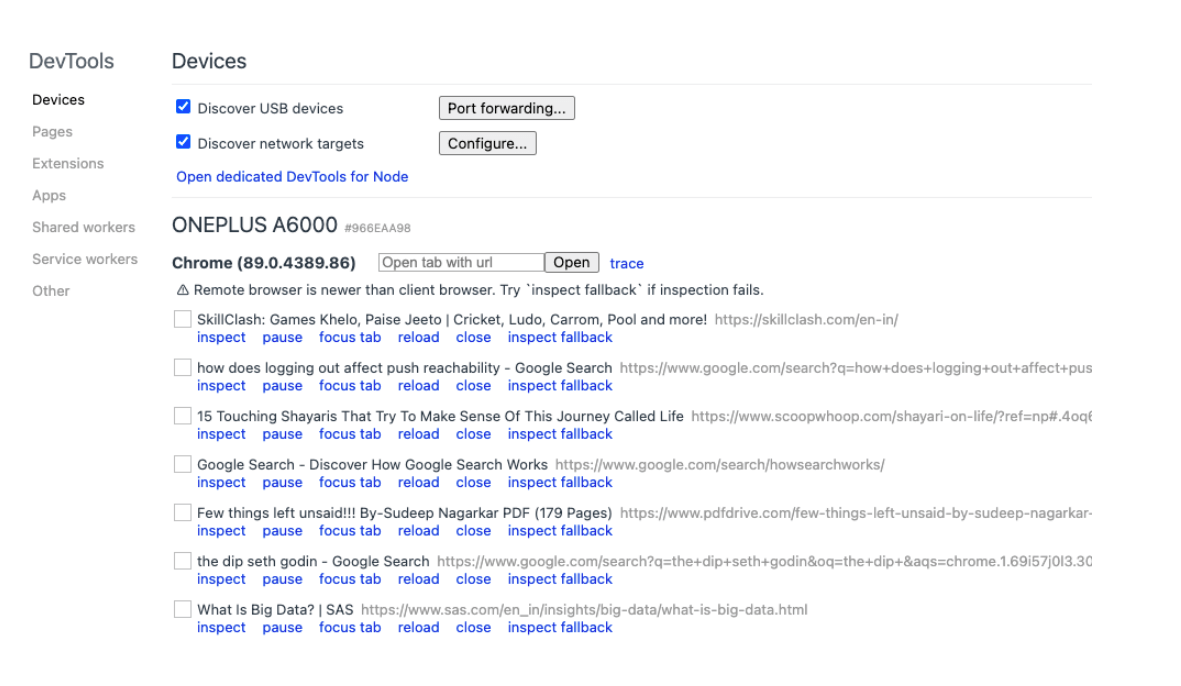The image size is (1181, 686).
Task: Tick the checkbox beside SkillClash tab entry
Action: [182, 319]
